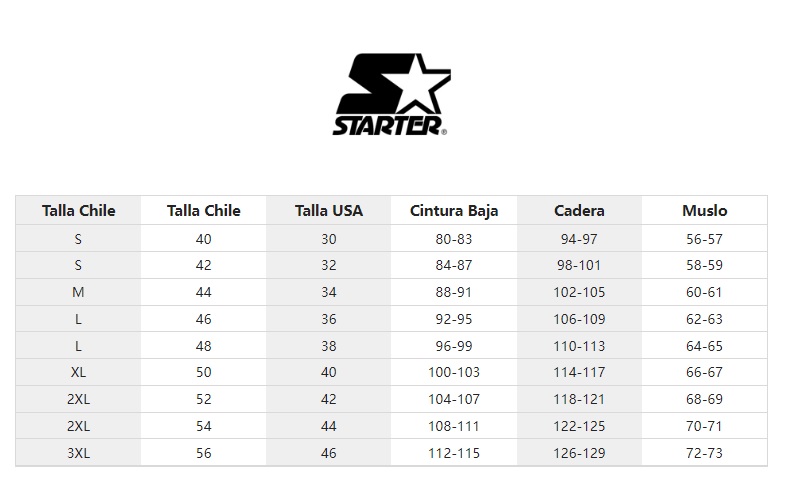Click the 102-105 hip value
The image size is (786, 478).
click(x=579, y=292)
